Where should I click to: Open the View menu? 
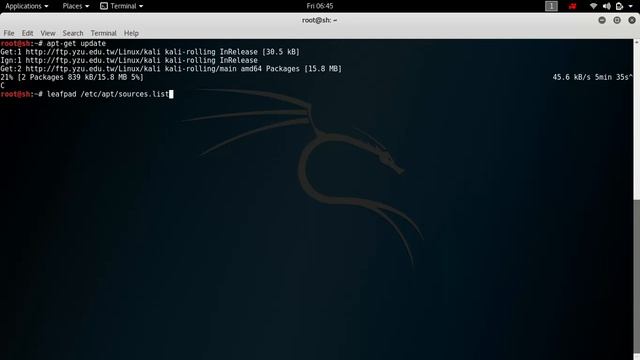click(48, 33)
